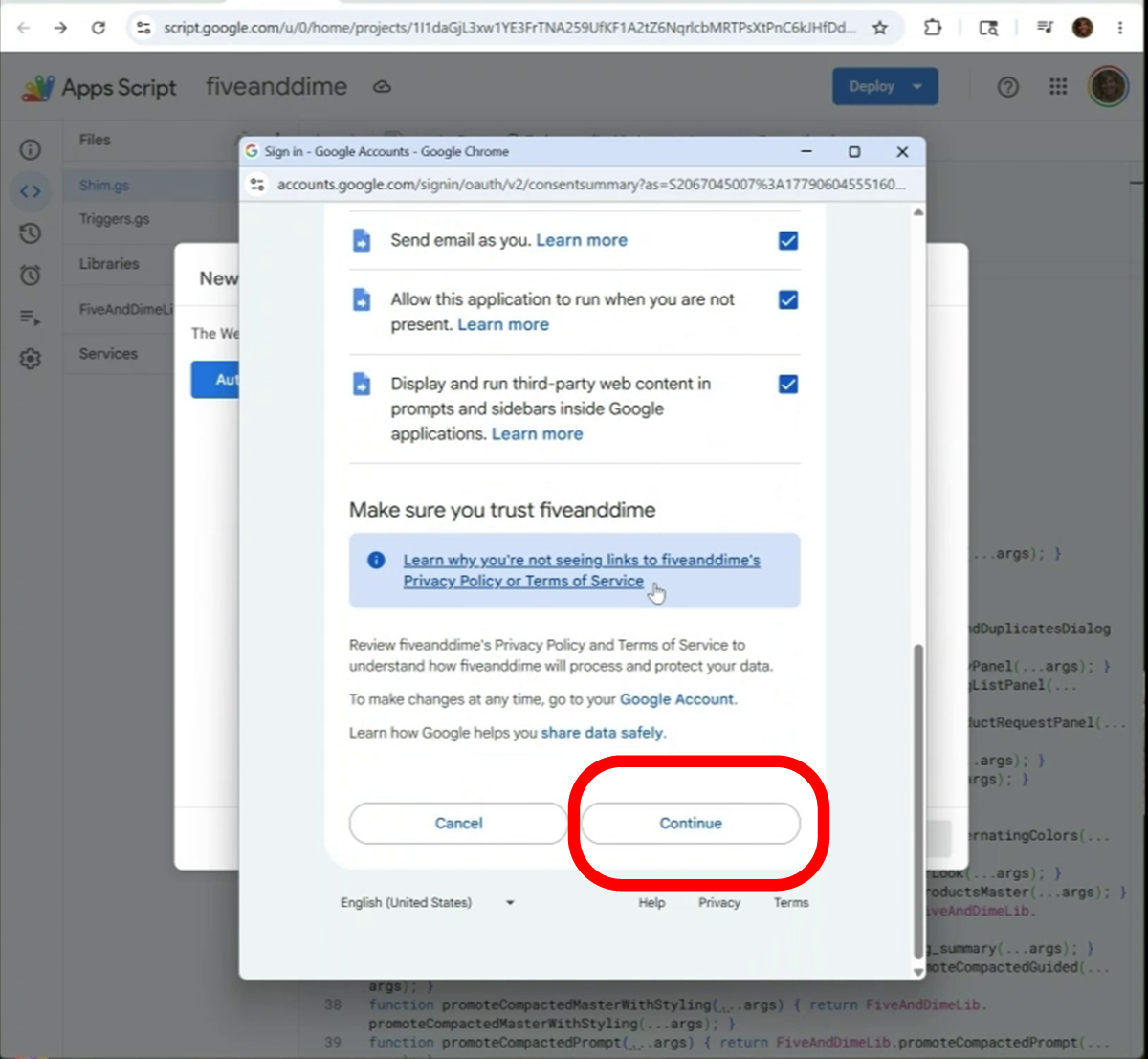Open the Executions sidebar icon
This screenshot has height=1059, width=1148.
click(x=31, y=317)
